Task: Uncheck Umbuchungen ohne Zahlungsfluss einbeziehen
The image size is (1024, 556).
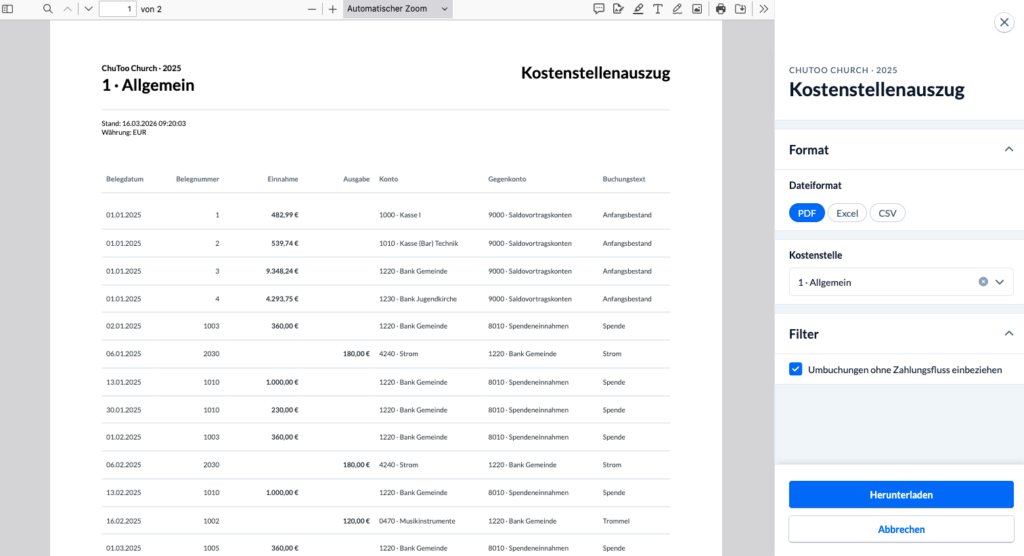Action: (x=795, y=369)
